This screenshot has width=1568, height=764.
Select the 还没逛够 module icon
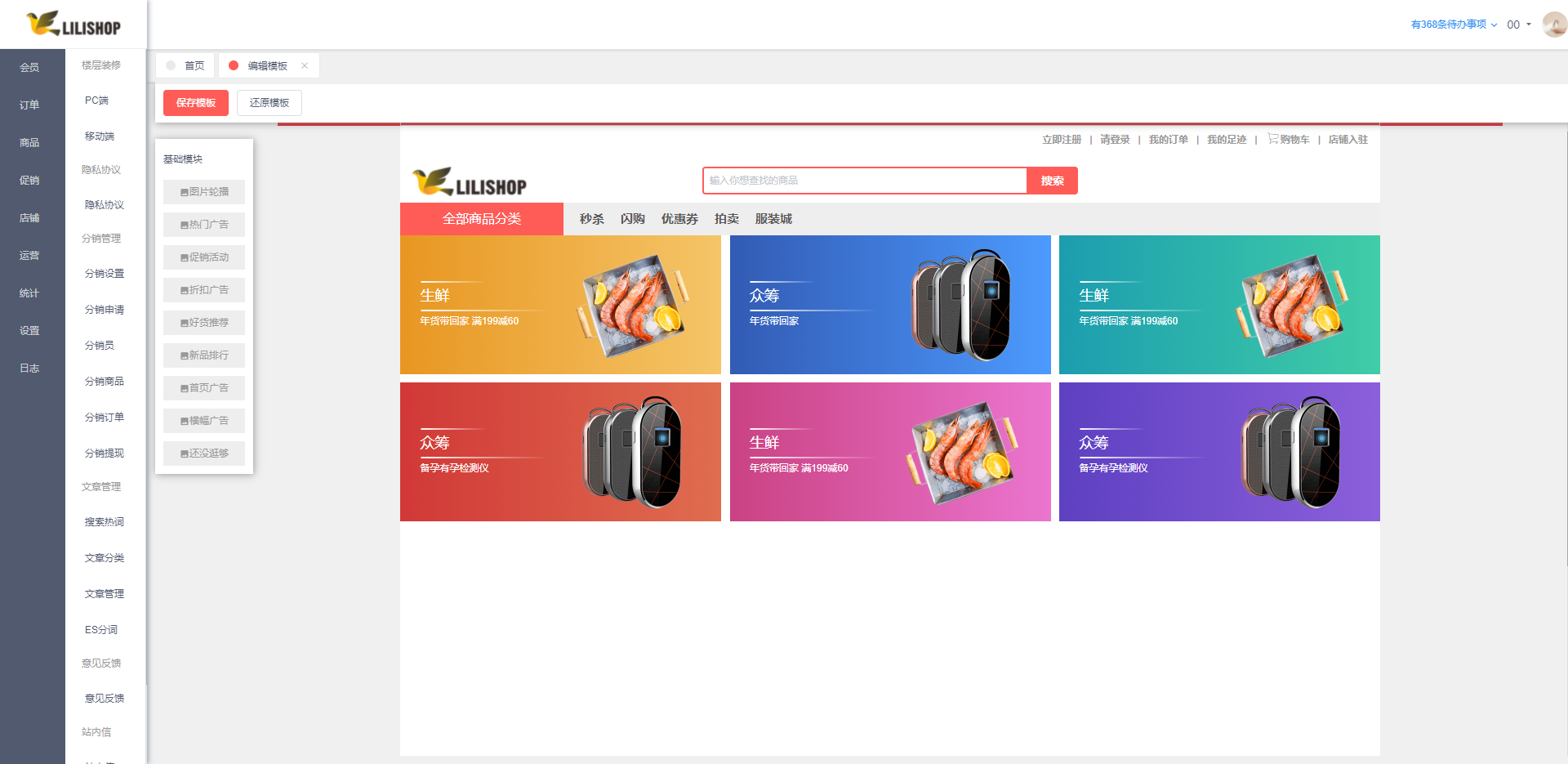click(x=185, y=453)
